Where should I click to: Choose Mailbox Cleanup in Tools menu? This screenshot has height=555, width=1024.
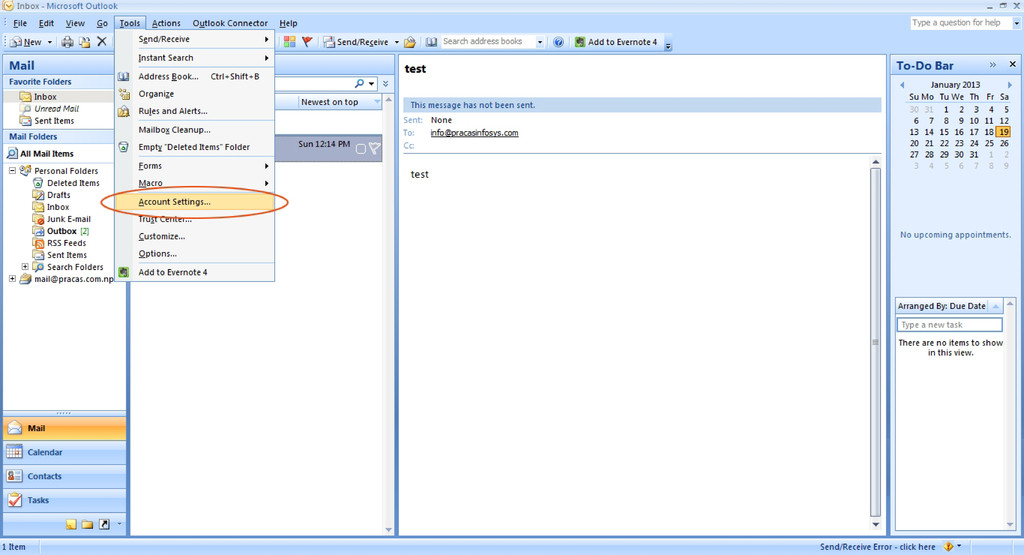pyautogui.click(x=195, y=129)
